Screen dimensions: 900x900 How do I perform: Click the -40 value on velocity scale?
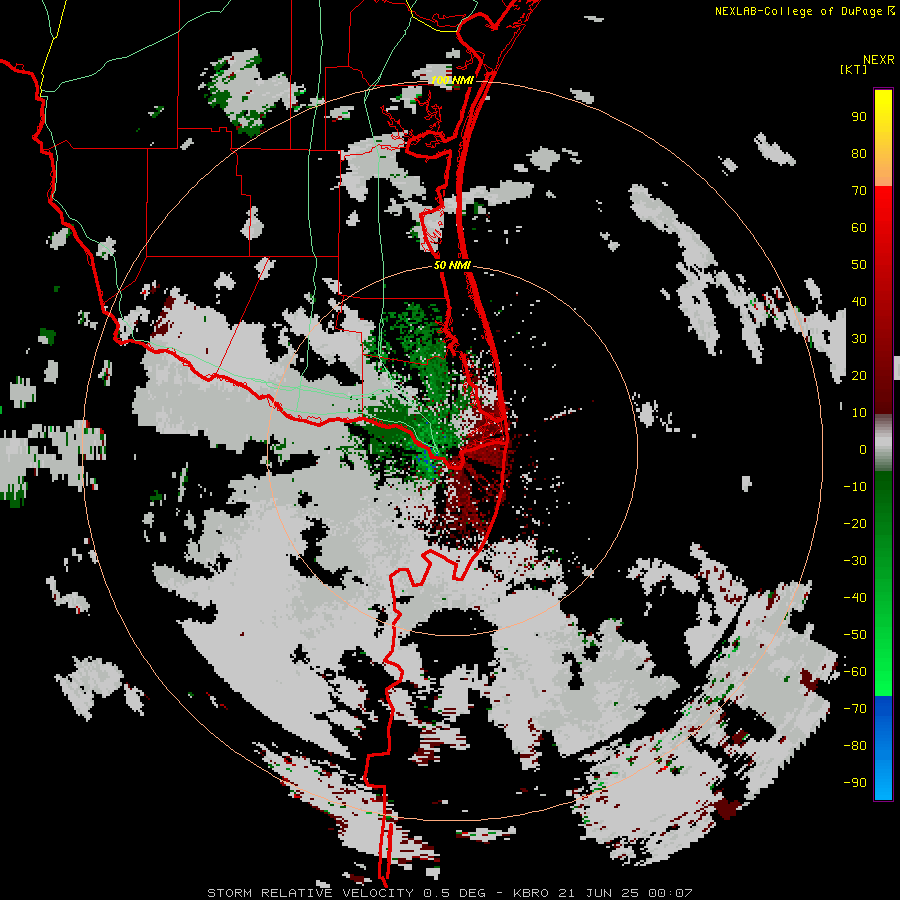click(x=855, y=598)
